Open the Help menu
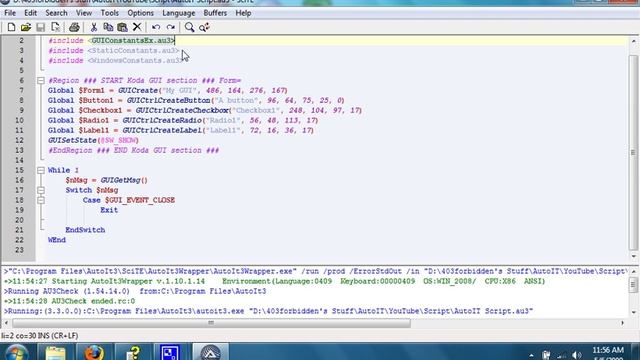This screenshot has width=640, height=360. (243, 13)
